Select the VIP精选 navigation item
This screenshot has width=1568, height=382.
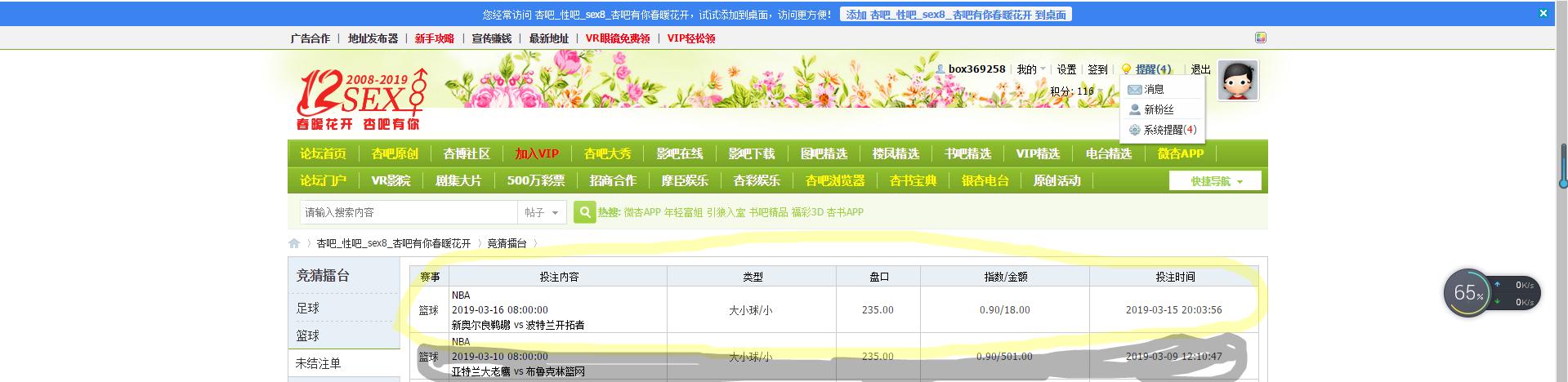pyautogui.click(x=1038, y=153)
